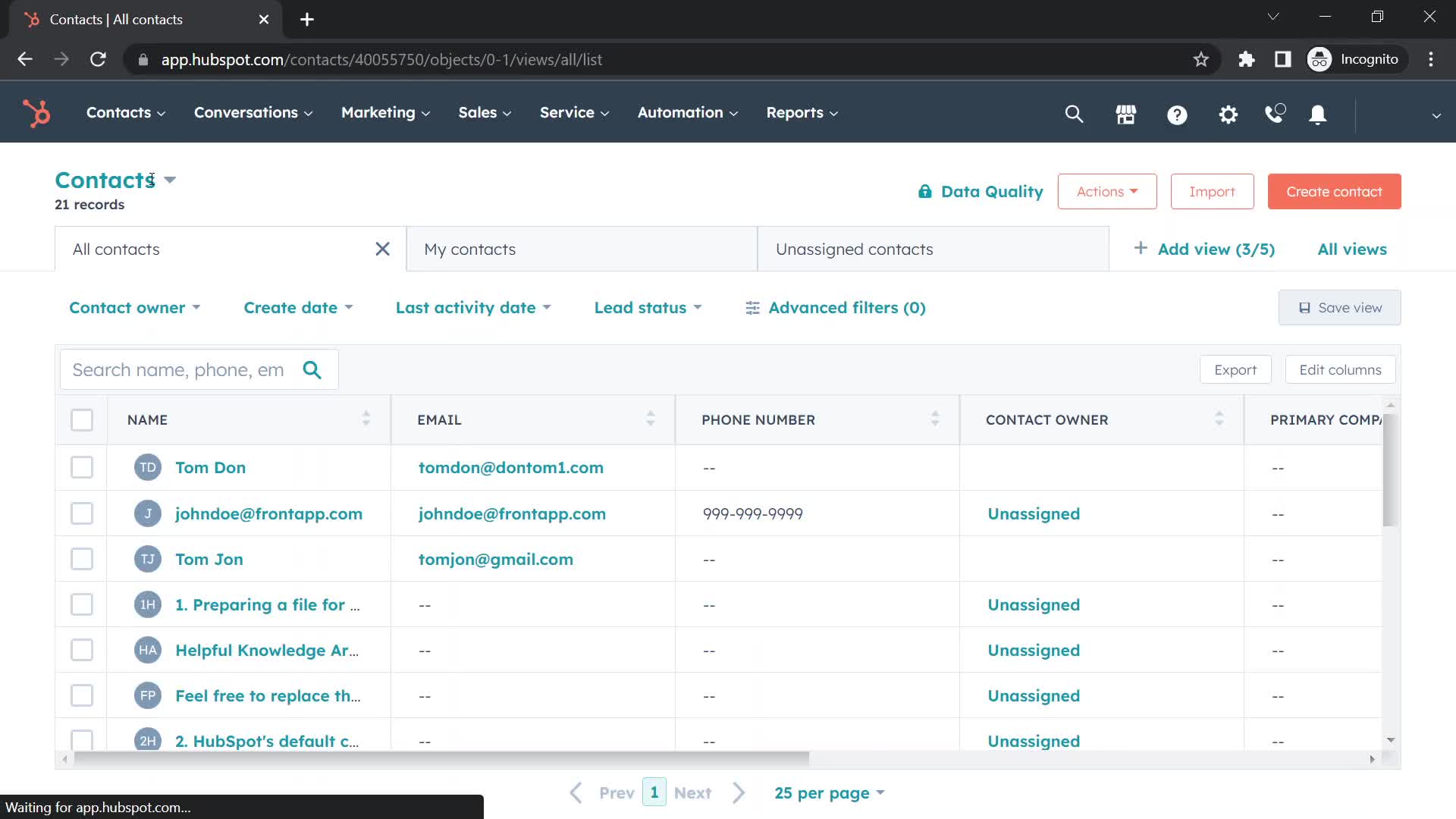Close the All contacts view tab
The width and height of the screenshot is (1456, 819).
click(x=383, y=249)
